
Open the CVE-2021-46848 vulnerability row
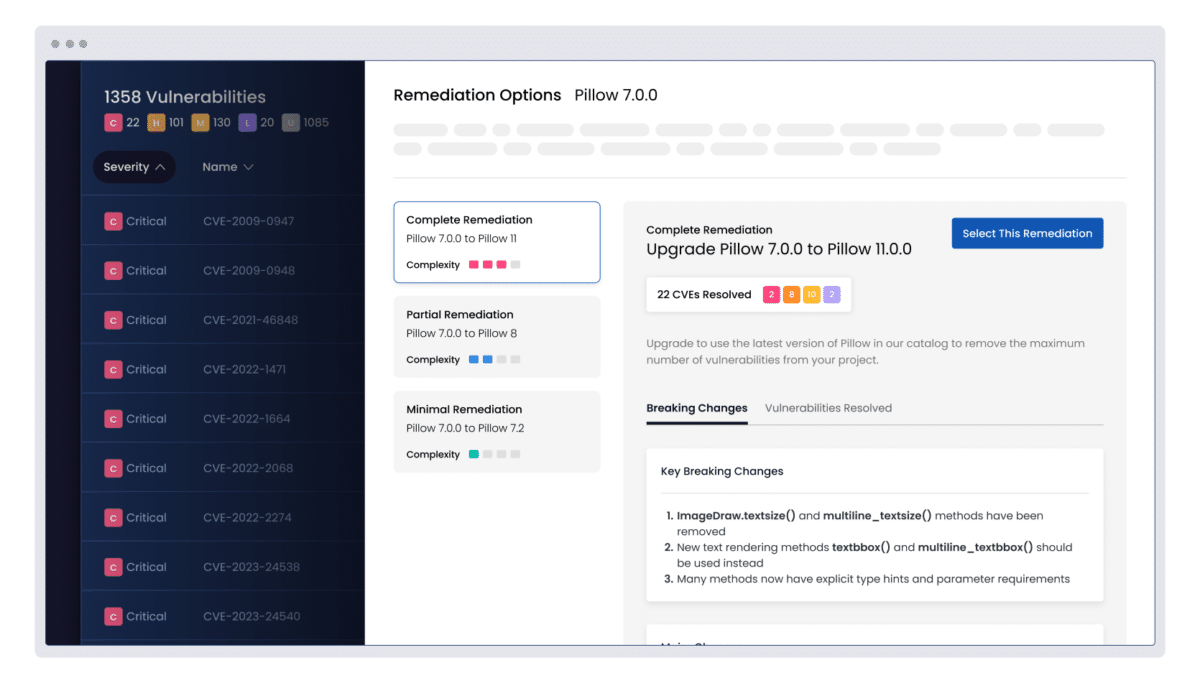click(x=250, y=320)
